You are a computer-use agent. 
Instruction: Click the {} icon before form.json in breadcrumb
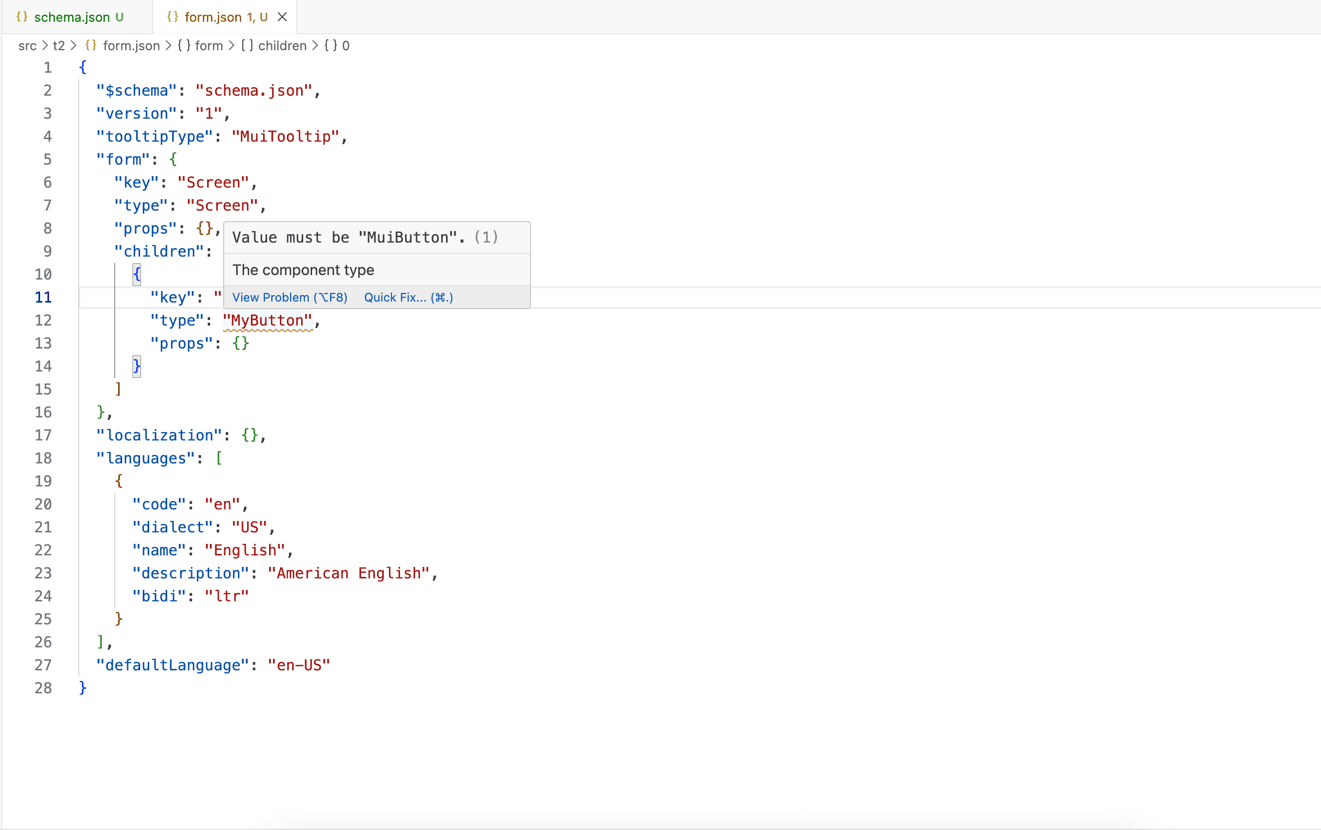coord(90,45)
